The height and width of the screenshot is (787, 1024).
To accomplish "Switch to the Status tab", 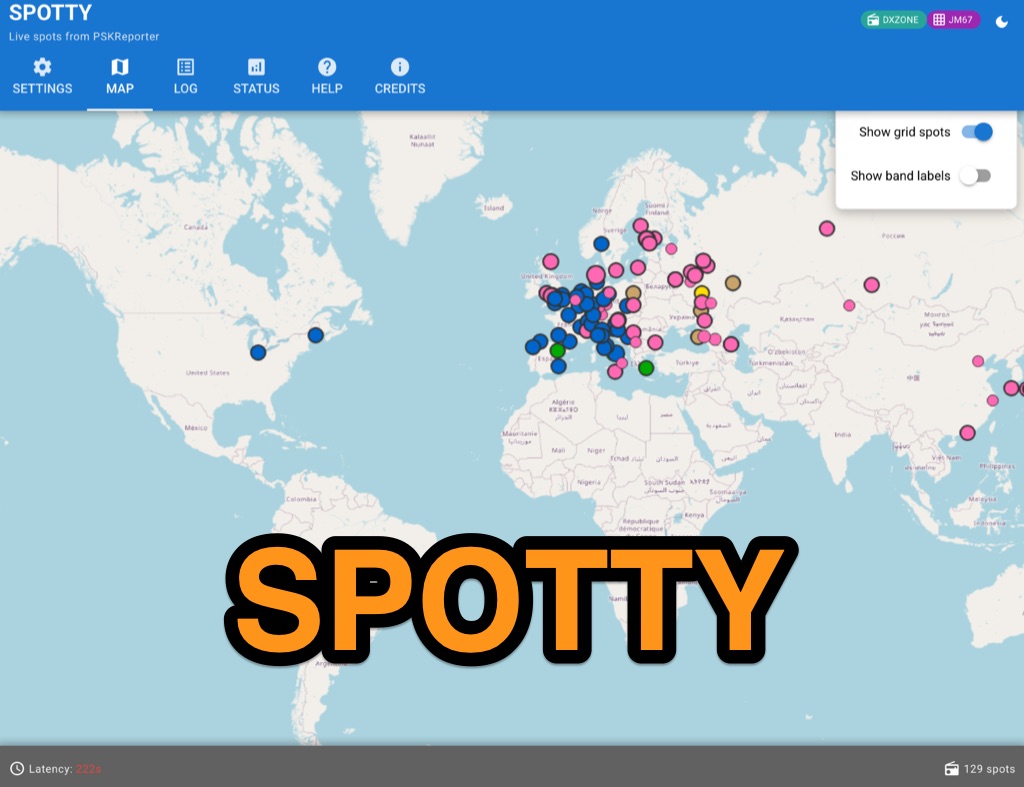I will click(256, 77).
